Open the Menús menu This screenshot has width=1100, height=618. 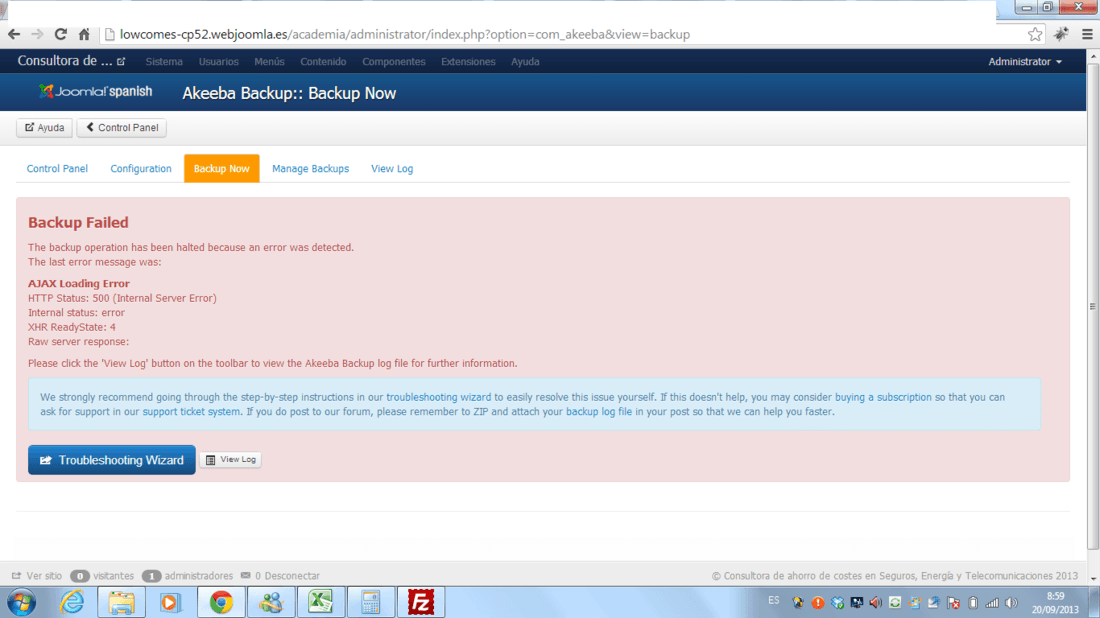point(269,62)
